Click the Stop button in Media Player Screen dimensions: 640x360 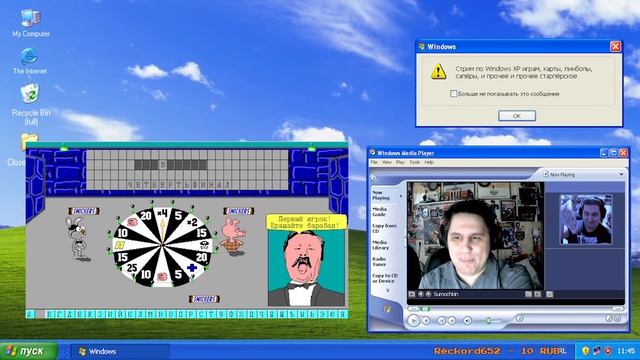click(426, 321)
